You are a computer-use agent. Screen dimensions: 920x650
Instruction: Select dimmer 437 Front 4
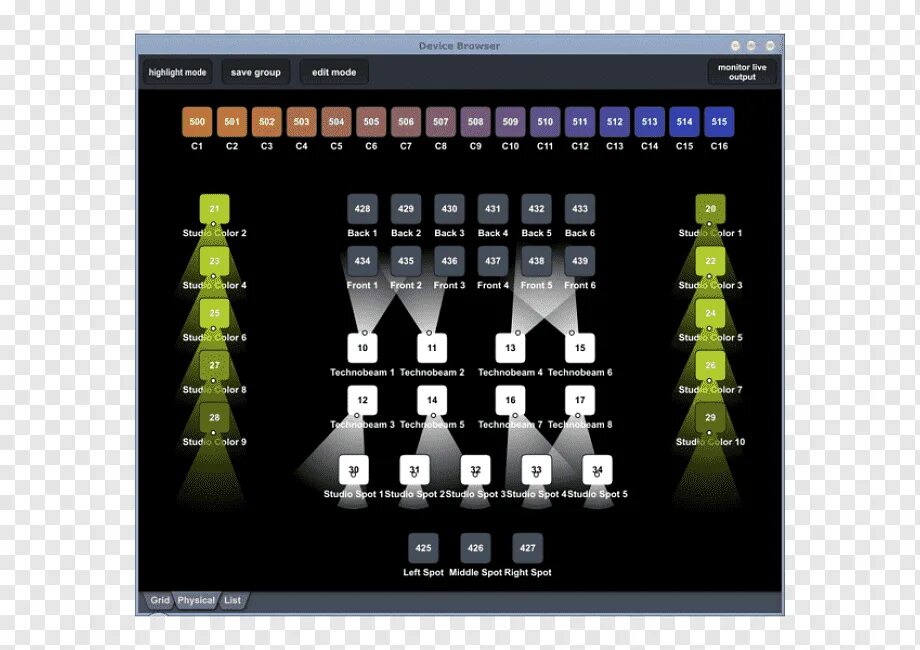(x=493, y=261)
